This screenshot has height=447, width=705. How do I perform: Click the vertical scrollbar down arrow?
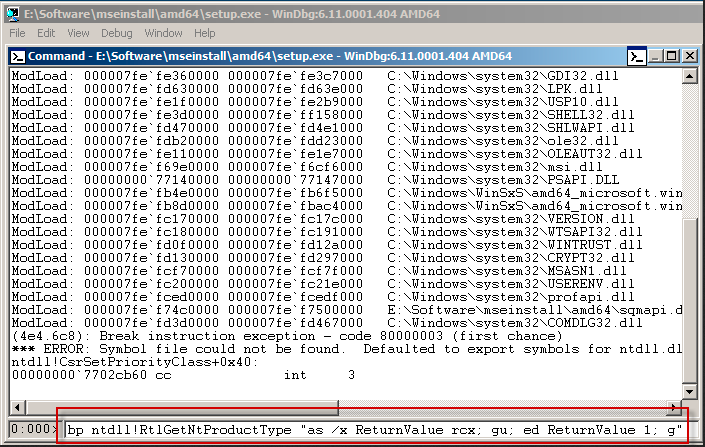[689, 391]
